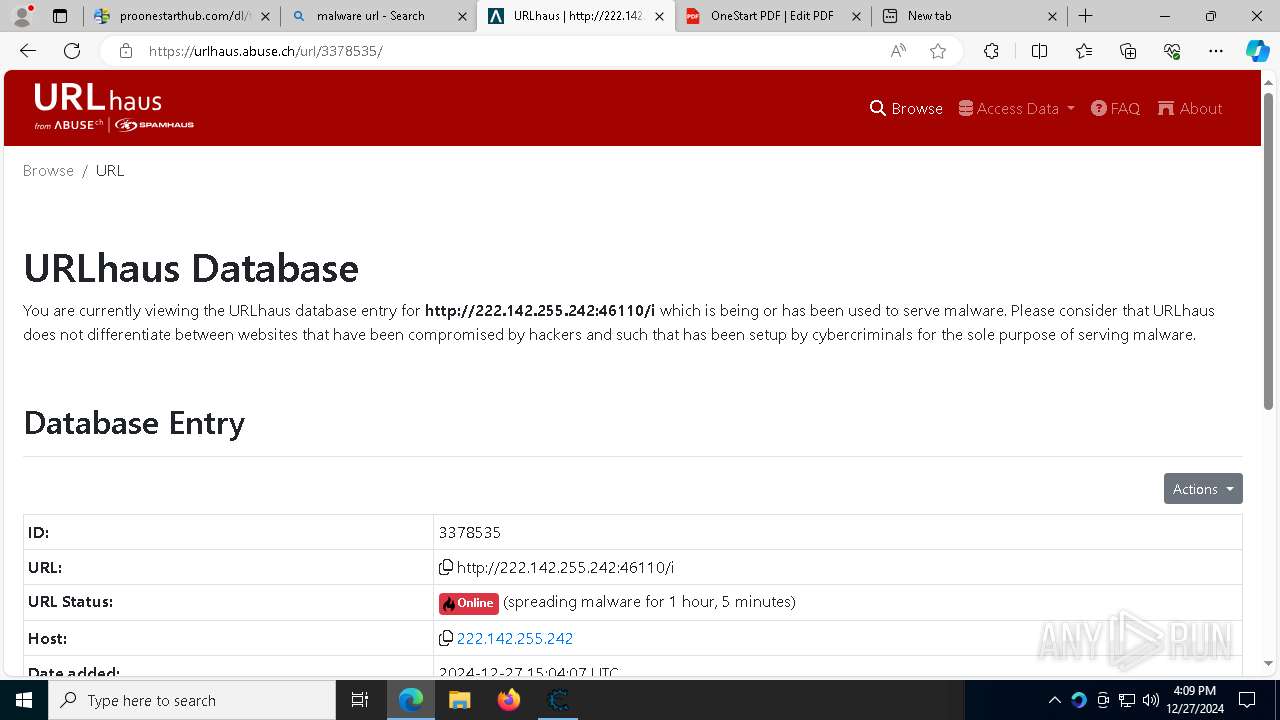This screenshot has width=1280, height=720.
Task: Click the URLhaus logo
Action: tap(113, 107)
